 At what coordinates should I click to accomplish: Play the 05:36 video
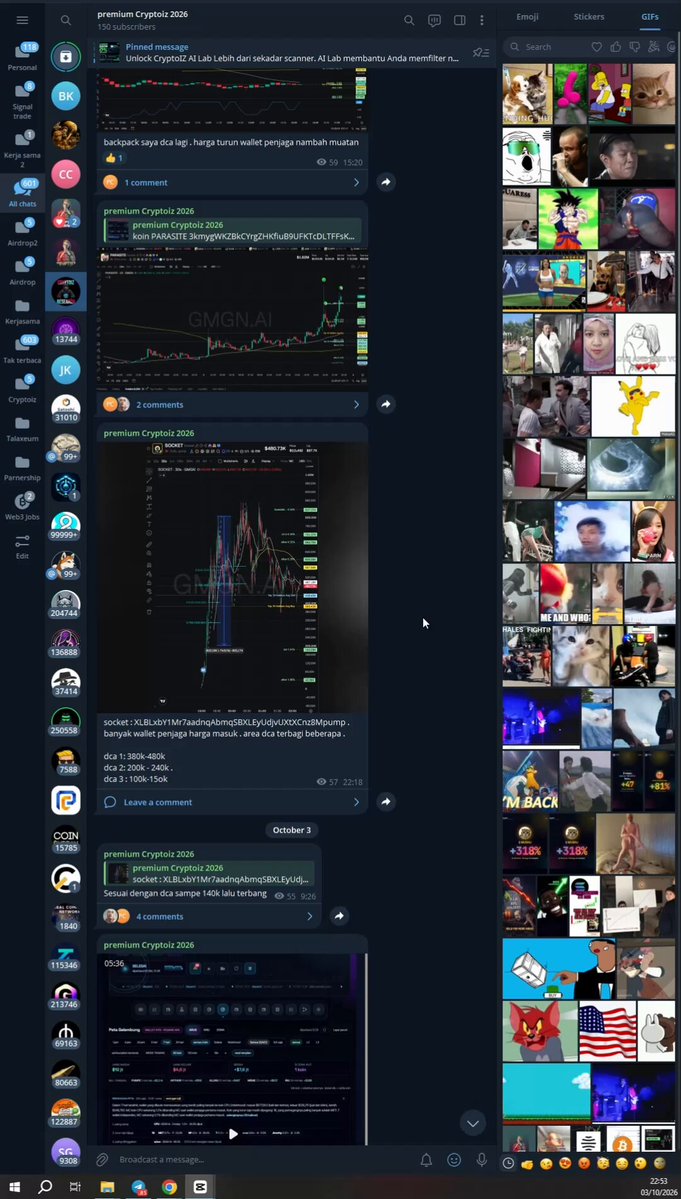pyautogui.click(x=233, y=1134)
